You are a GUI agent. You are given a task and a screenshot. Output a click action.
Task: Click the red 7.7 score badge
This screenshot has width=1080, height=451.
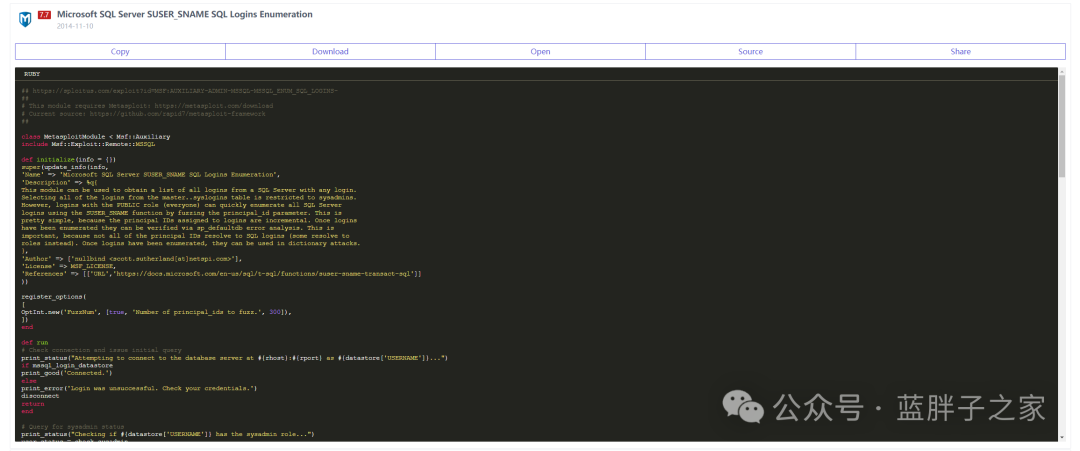coord(44,14)
